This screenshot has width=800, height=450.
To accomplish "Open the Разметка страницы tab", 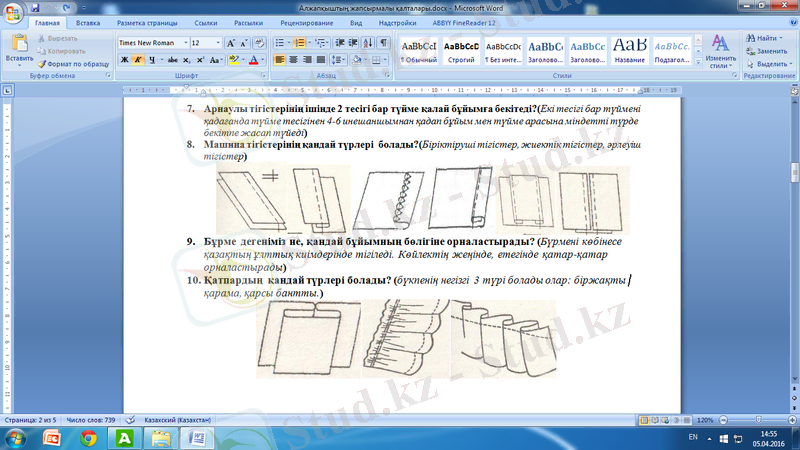I will click(x=147, y=21).
